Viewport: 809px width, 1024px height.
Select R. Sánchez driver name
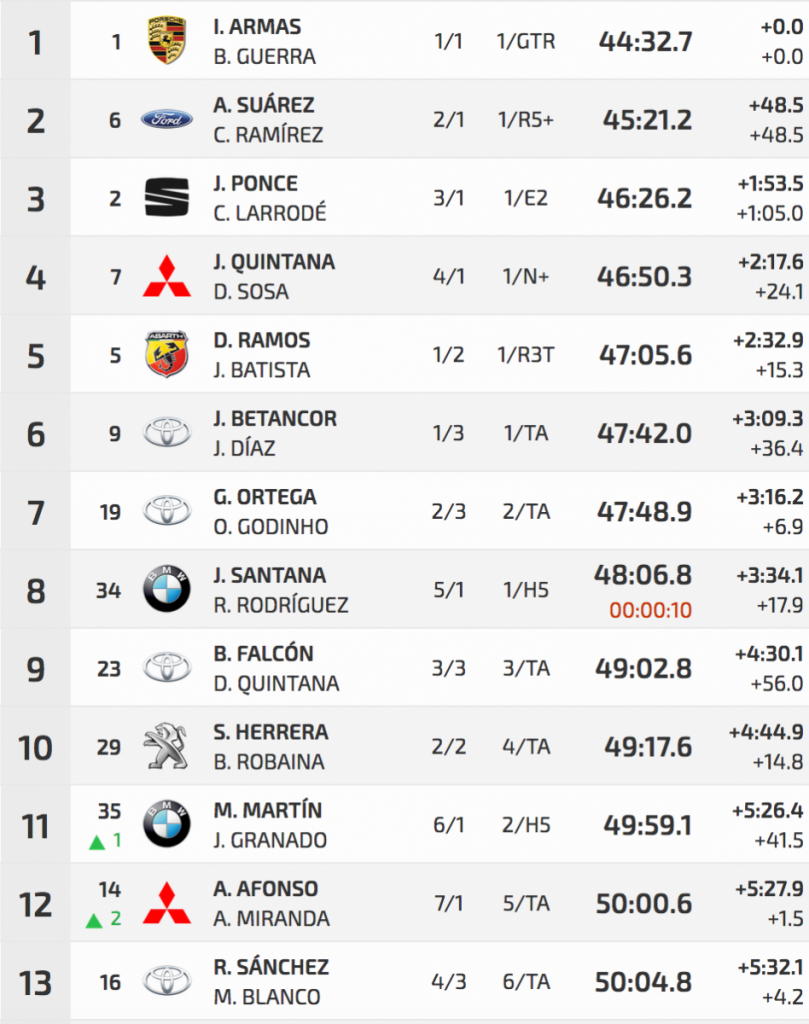coord(271,967)
